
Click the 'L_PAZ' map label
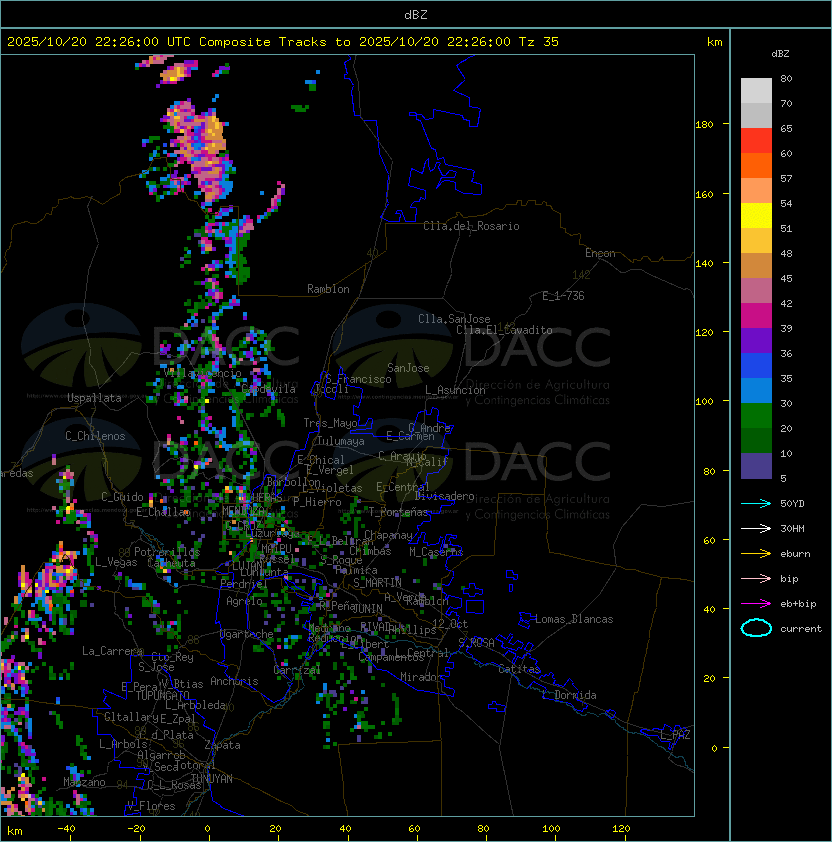(675, 735)
